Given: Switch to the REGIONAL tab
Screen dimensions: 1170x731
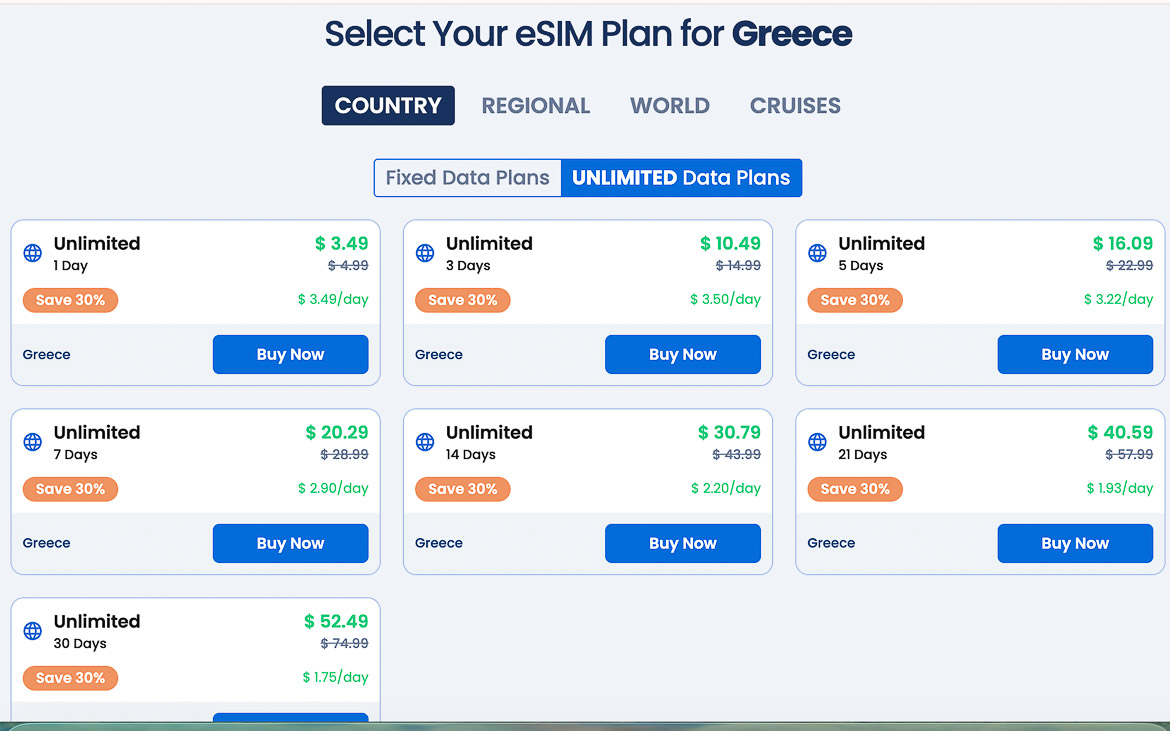Looking at the screenshot, I should tap(536, 105).
